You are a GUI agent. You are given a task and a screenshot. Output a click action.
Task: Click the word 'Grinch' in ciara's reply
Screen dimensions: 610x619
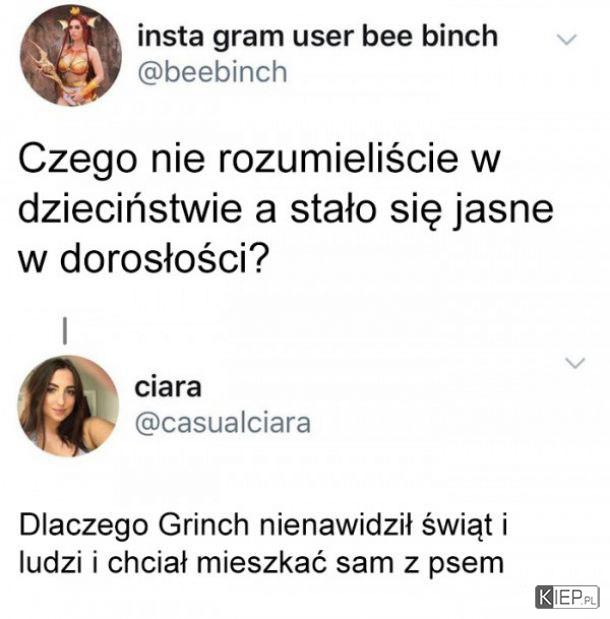coord(203,525)
